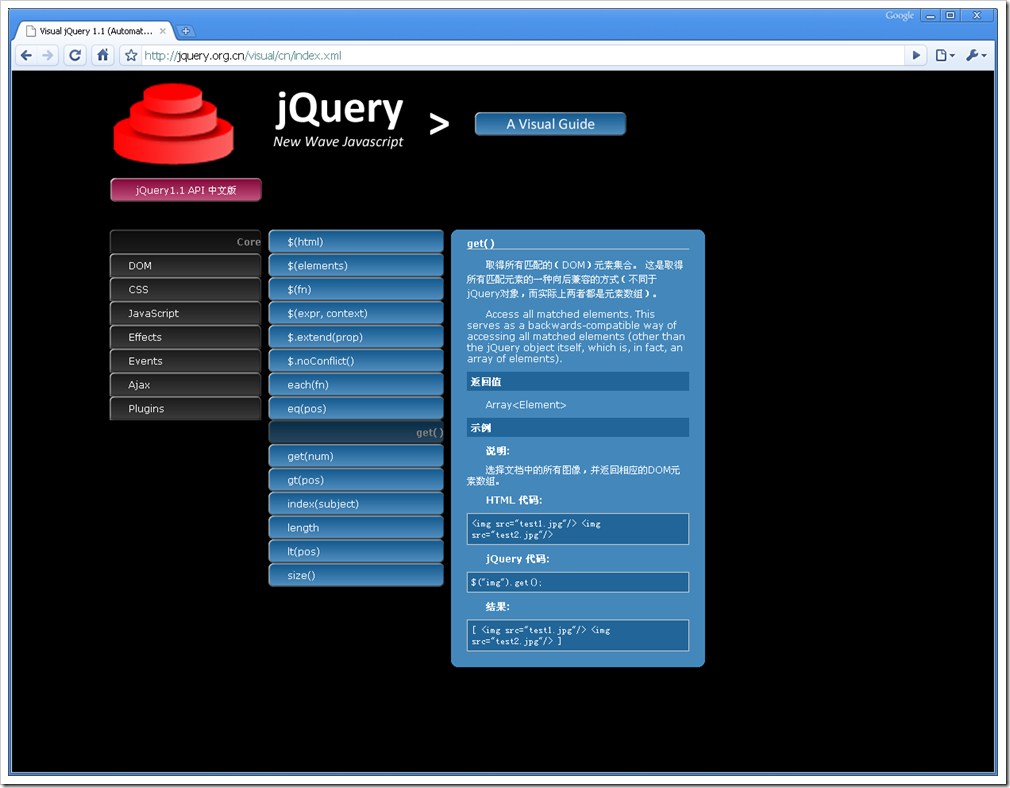Open the each(fn) method entry

tap(356, 385)
